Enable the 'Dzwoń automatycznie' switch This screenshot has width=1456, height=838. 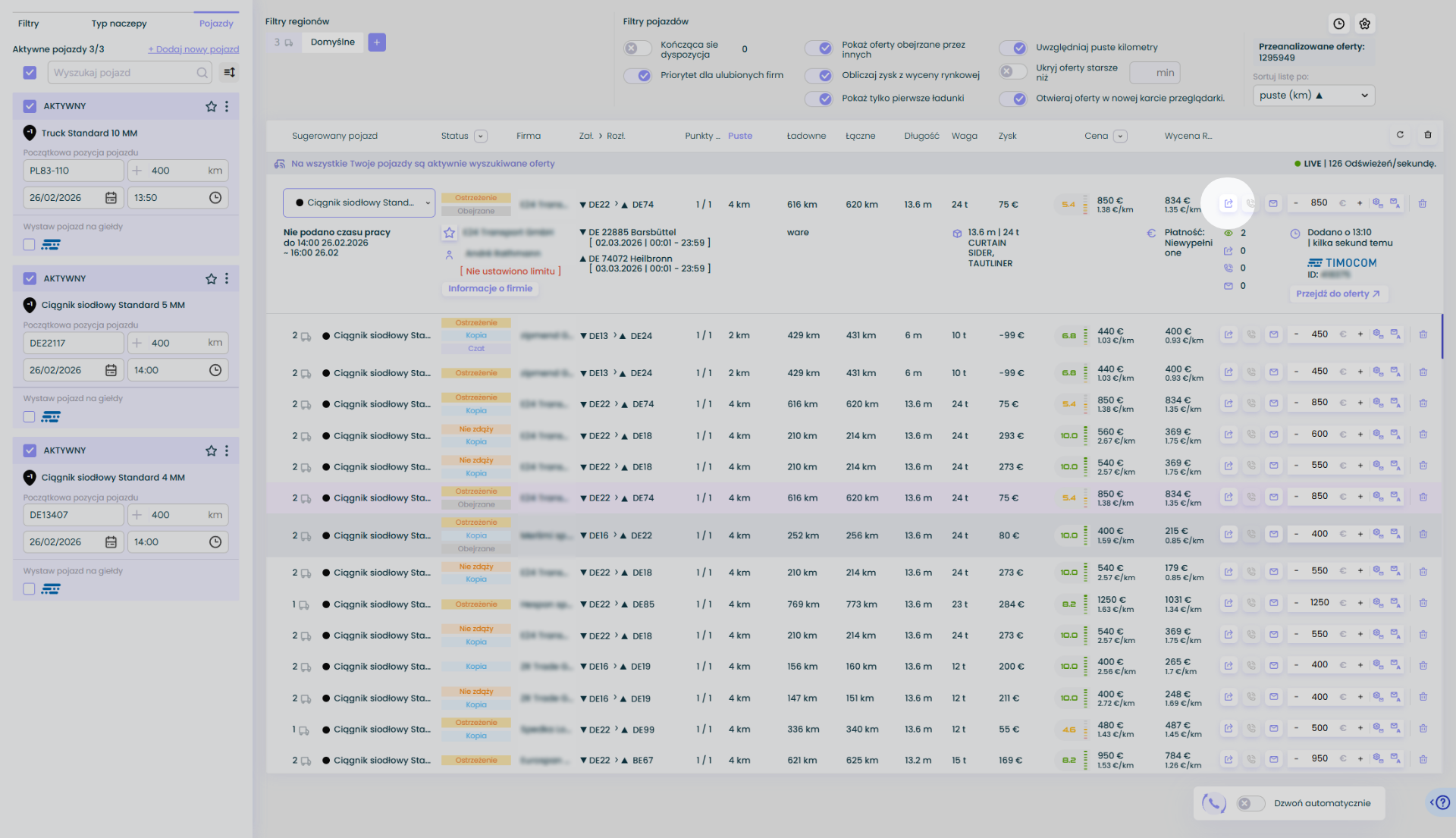coord(1250,803)
